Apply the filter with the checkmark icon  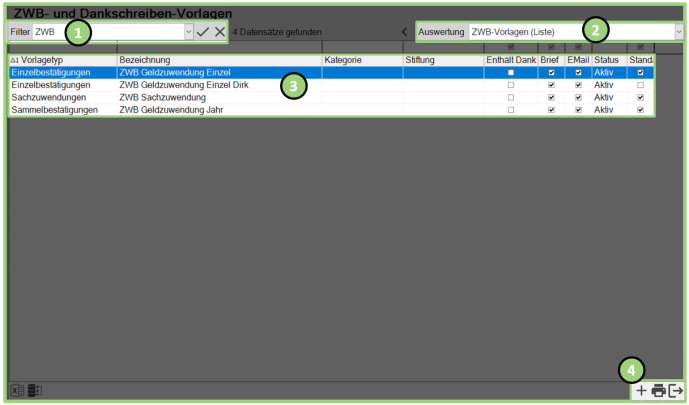[x=203, y=32]
